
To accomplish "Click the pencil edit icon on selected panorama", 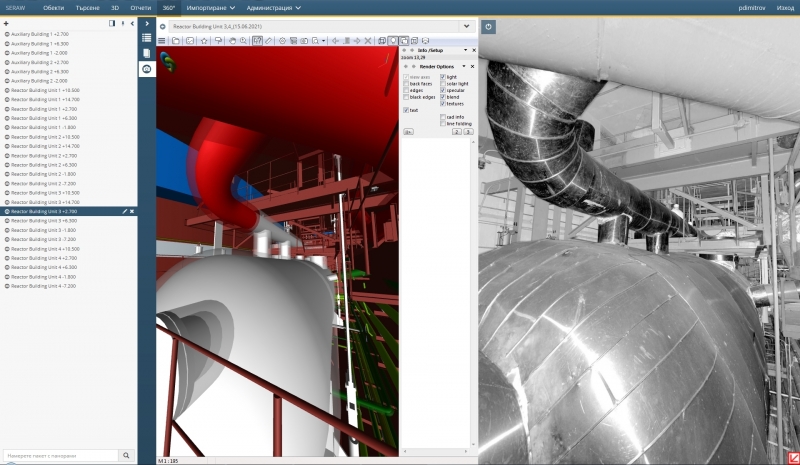I will pos(124,212).
